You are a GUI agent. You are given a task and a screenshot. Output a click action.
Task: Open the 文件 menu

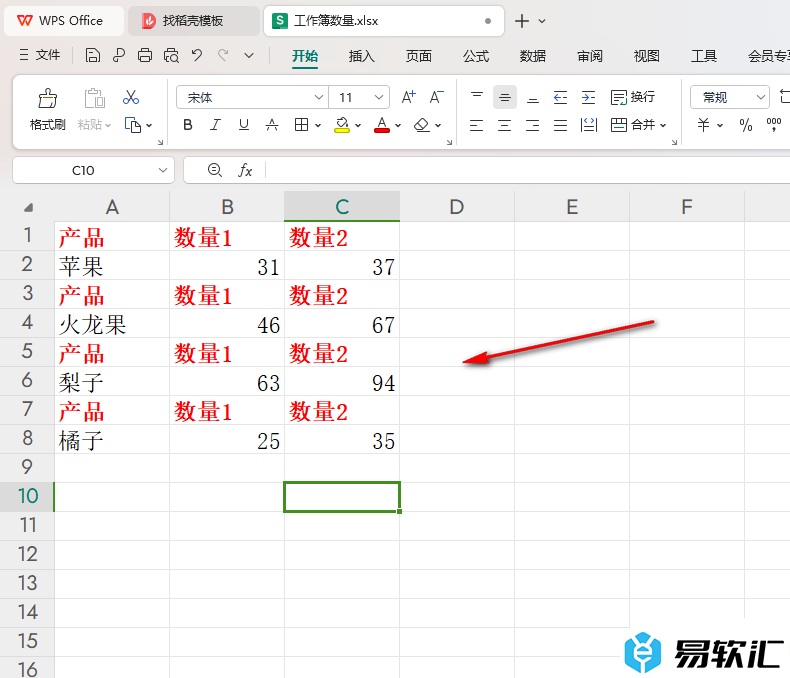pos(40,55)
